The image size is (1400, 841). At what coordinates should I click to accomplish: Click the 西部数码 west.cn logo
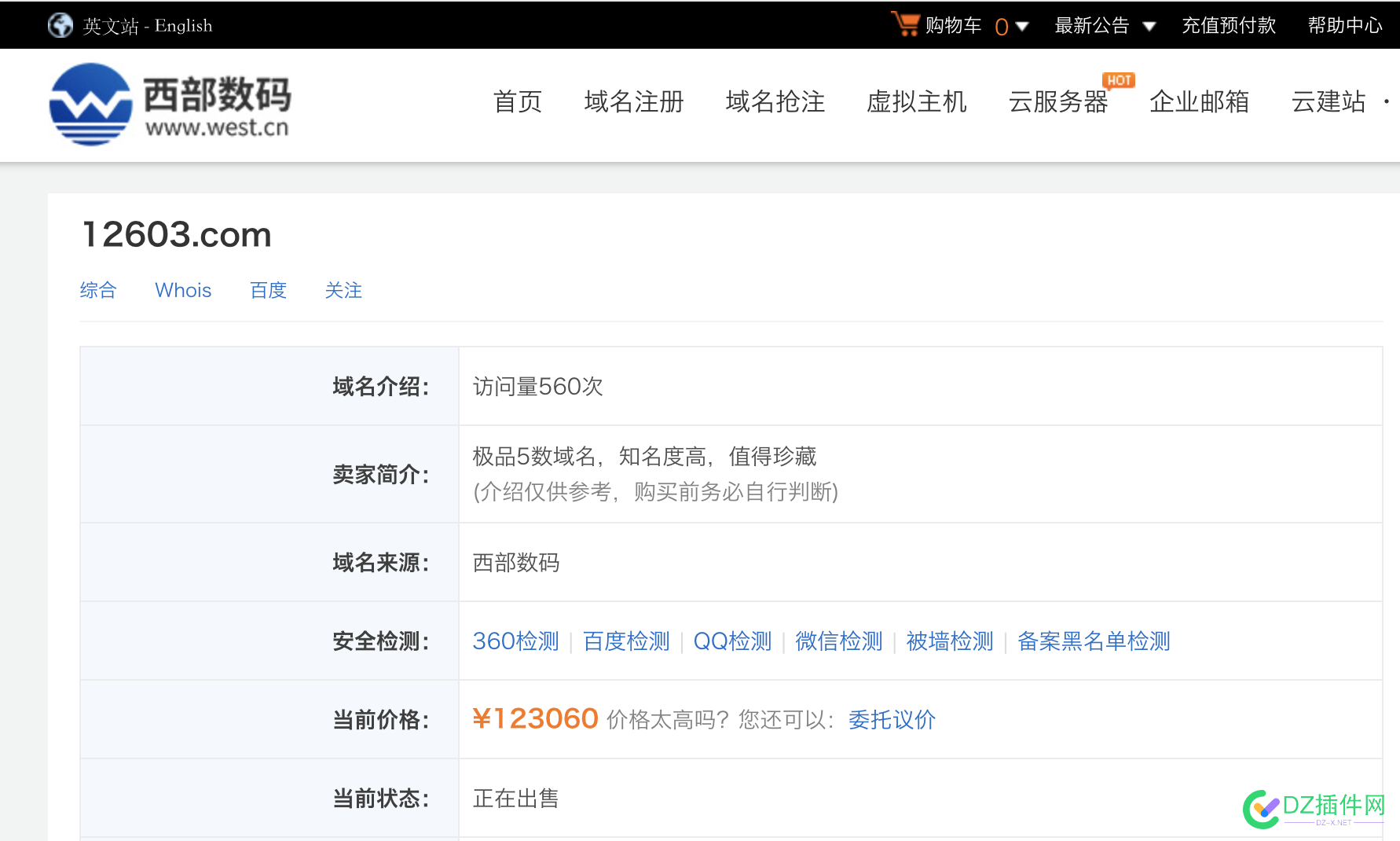[170, 105]
